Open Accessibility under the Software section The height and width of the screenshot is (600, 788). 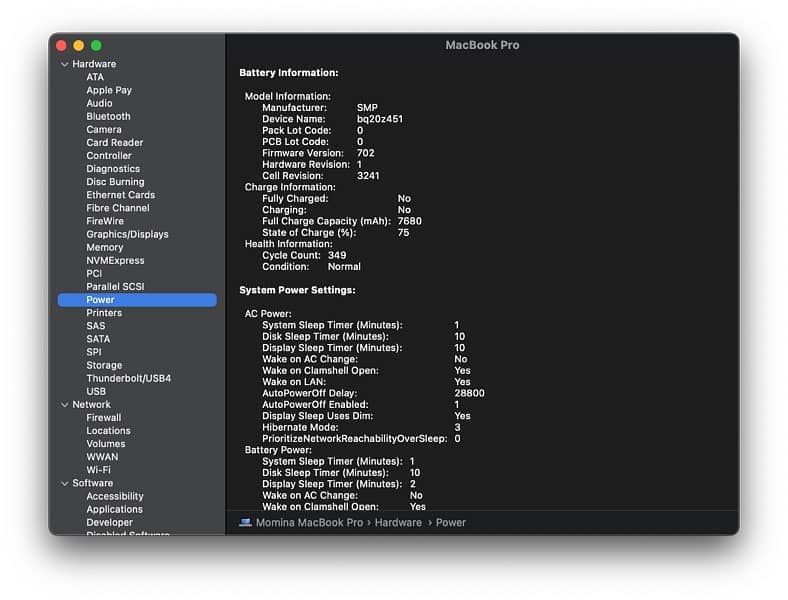114,496
